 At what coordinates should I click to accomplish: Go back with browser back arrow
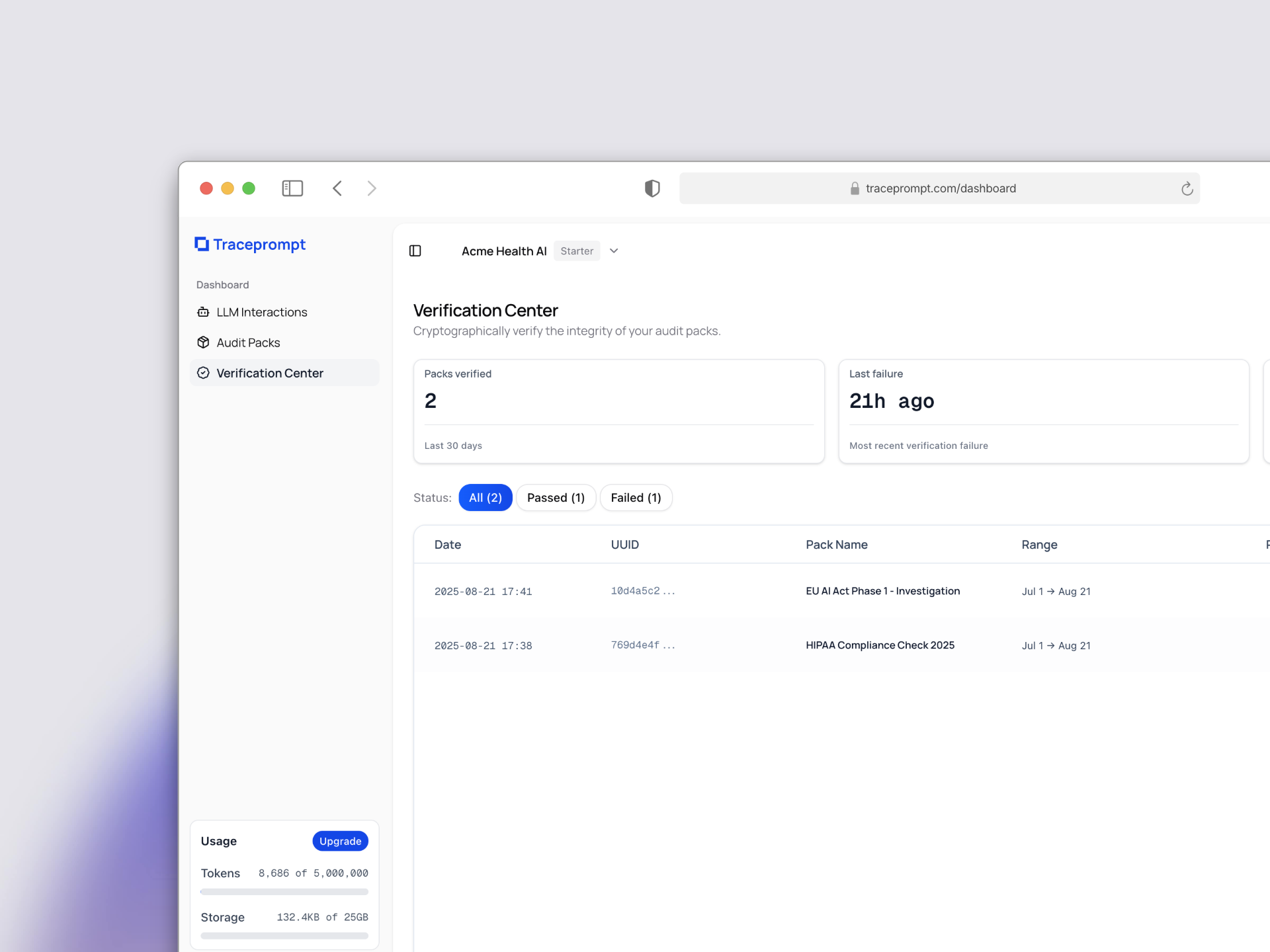(x=337, y=188)
